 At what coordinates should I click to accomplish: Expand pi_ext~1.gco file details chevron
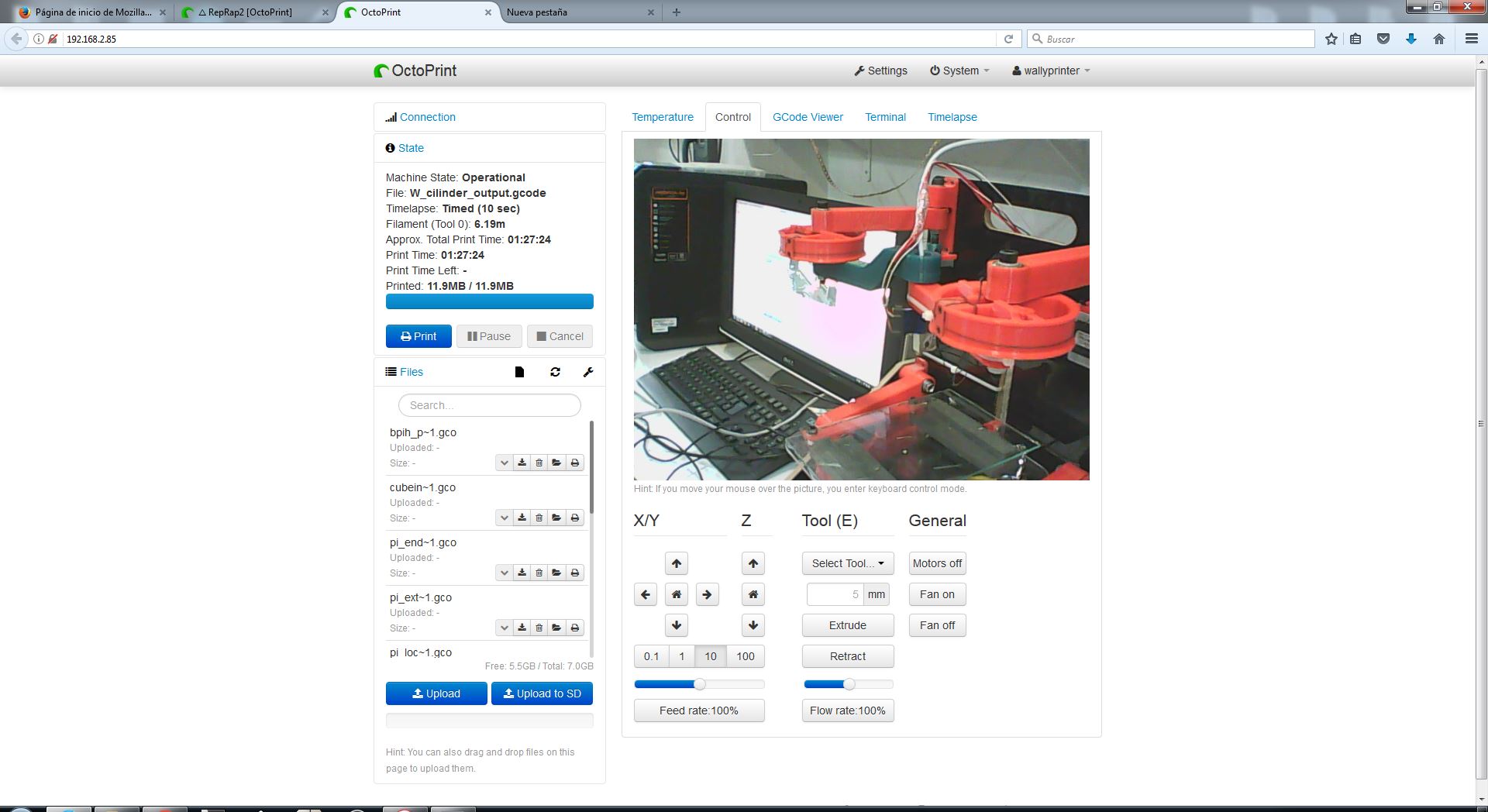(x=504, y=628)
